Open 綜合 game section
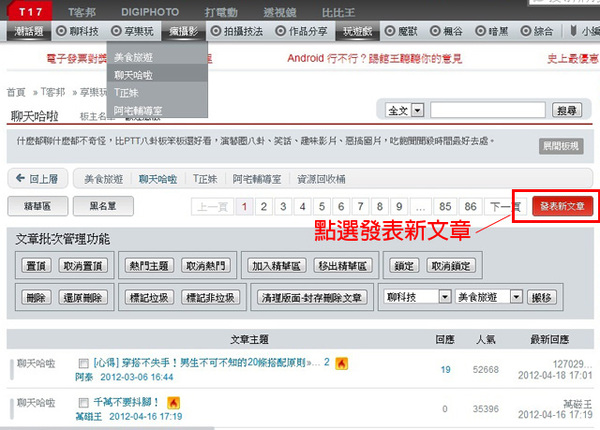Screen dimensions: 600x430 click(537, 31)
